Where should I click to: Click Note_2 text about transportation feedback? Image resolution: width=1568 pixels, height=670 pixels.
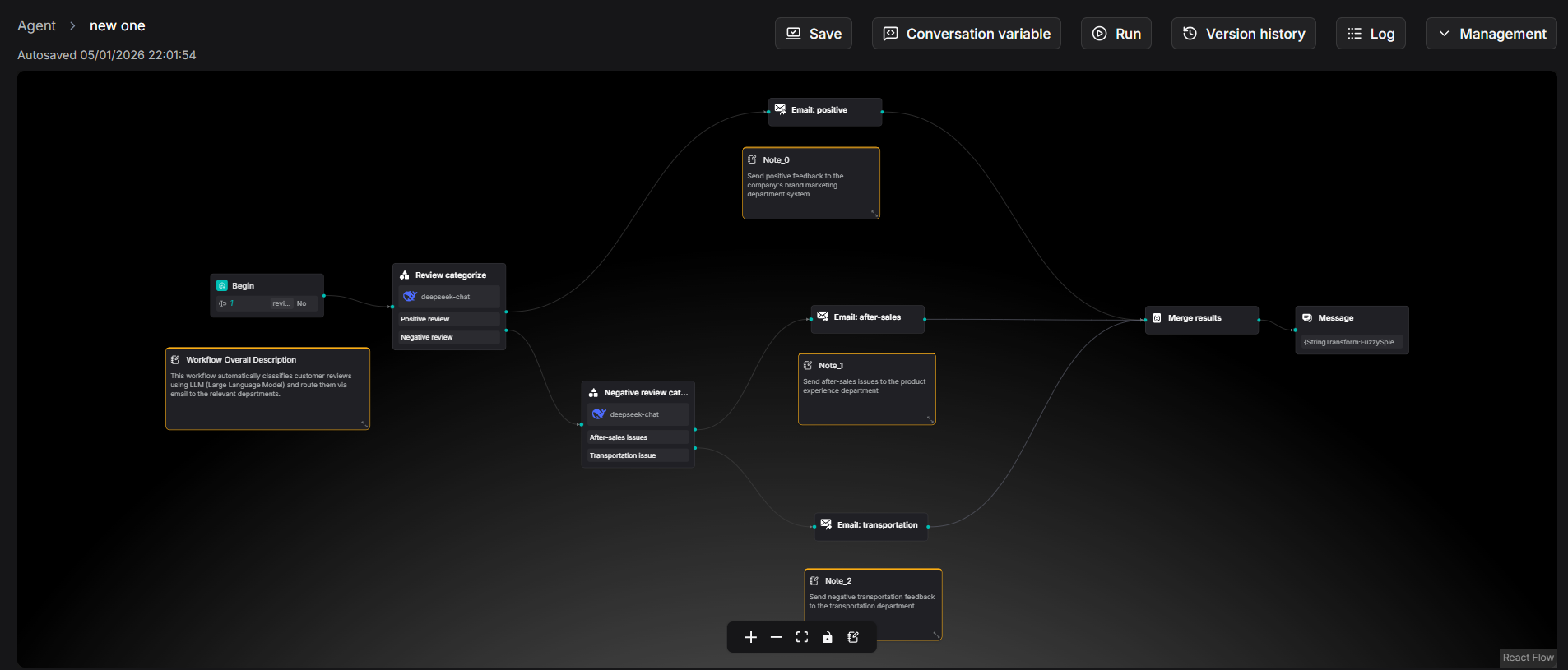[872, 601]
